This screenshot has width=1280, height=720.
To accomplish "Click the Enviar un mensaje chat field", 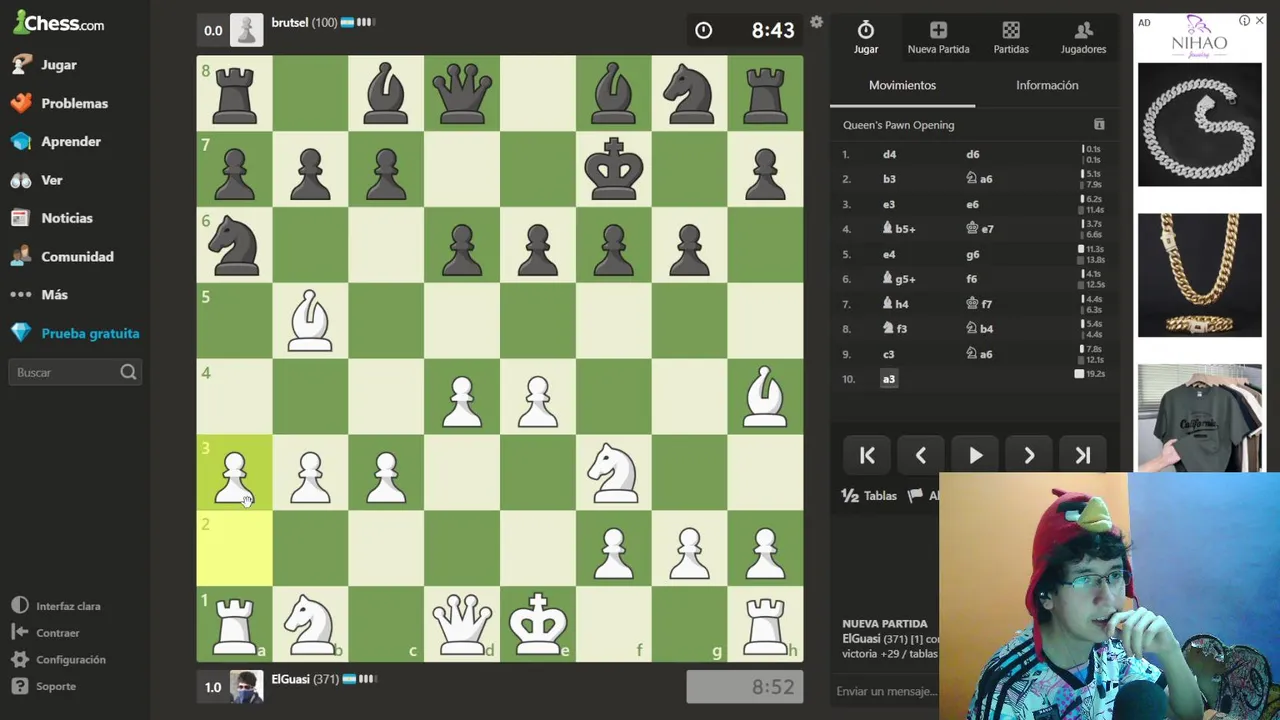I will (886, 691).
